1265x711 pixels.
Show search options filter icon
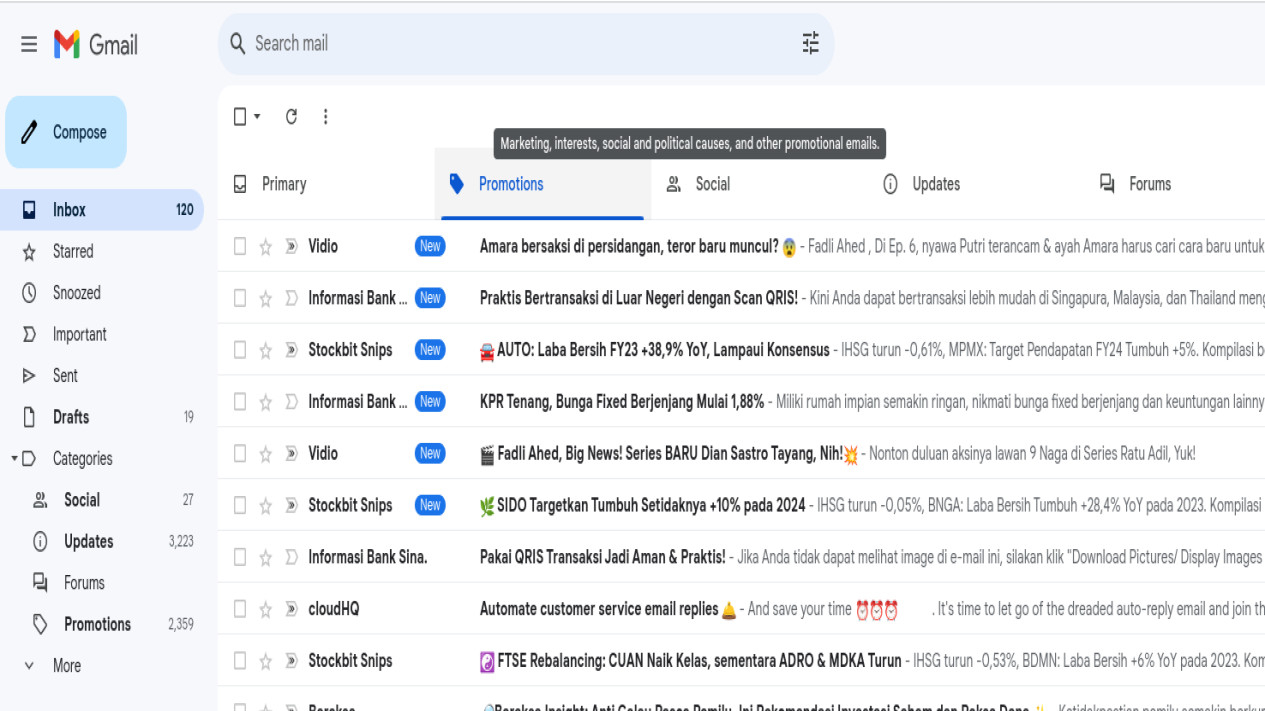click(x=811, y=43)
